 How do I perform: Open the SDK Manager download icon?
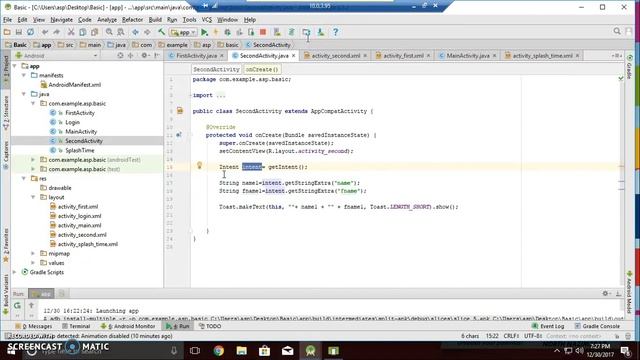click(x=321, y=32)
